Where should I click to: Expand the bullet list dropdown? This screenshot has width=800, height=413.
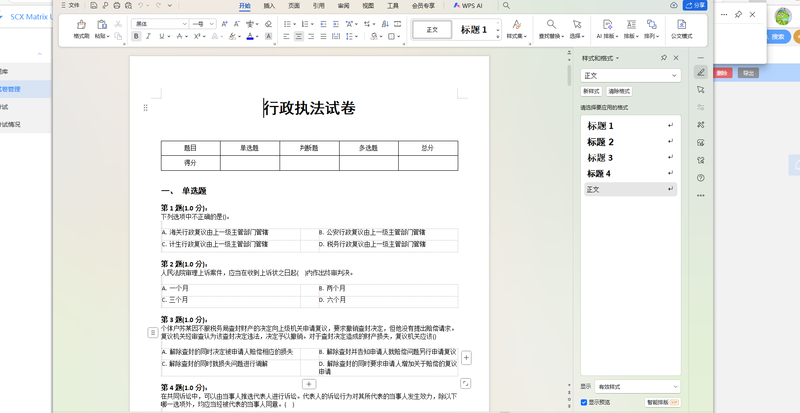pyautogui.click(x=294, y=24)
